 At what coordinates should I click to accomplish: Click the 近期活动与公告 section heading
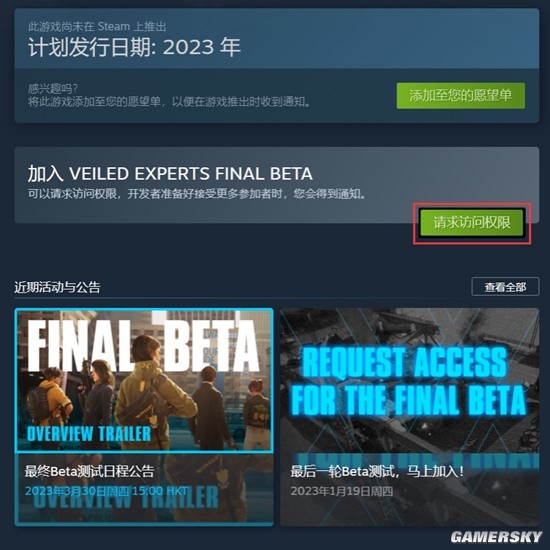[x=57, y=287]
